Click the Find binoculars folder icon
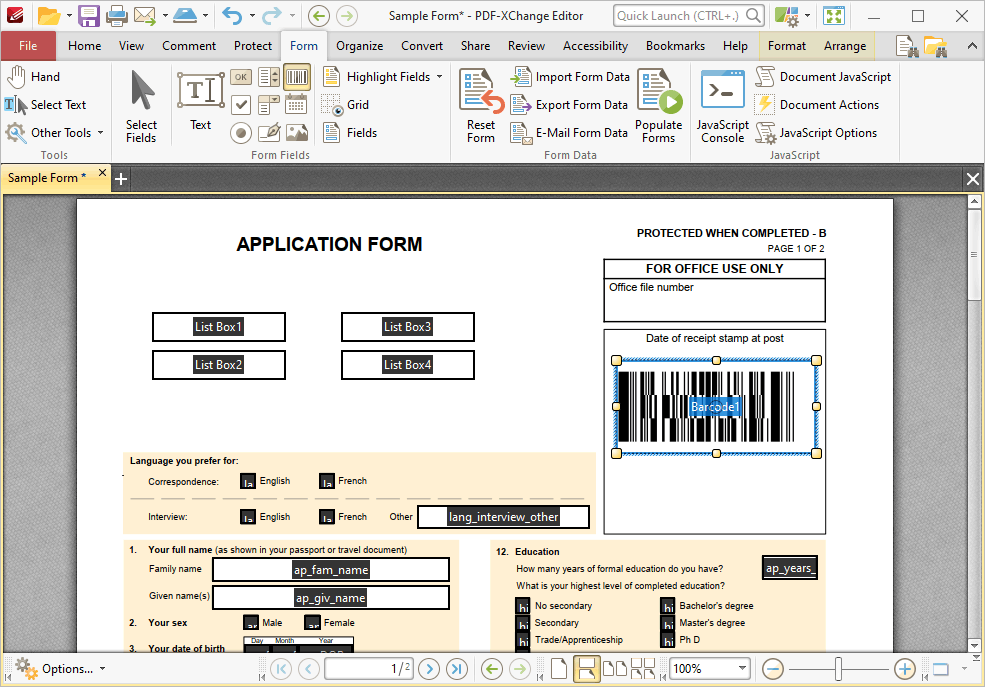This screenshot has height=687, width=985. pos(935,46)
